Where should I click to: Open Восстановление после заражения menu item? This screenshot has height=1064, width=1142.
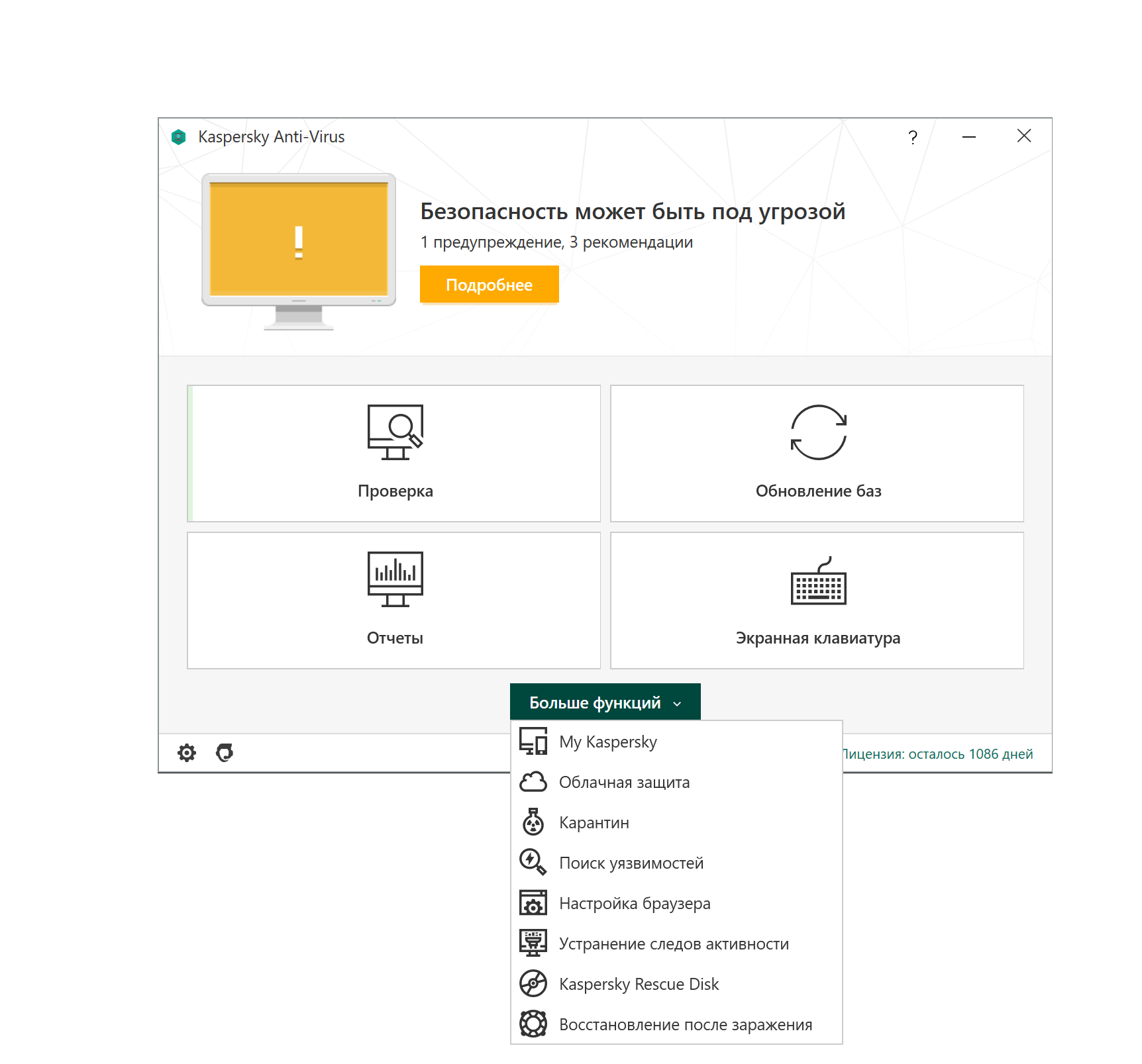(676, 1025)
